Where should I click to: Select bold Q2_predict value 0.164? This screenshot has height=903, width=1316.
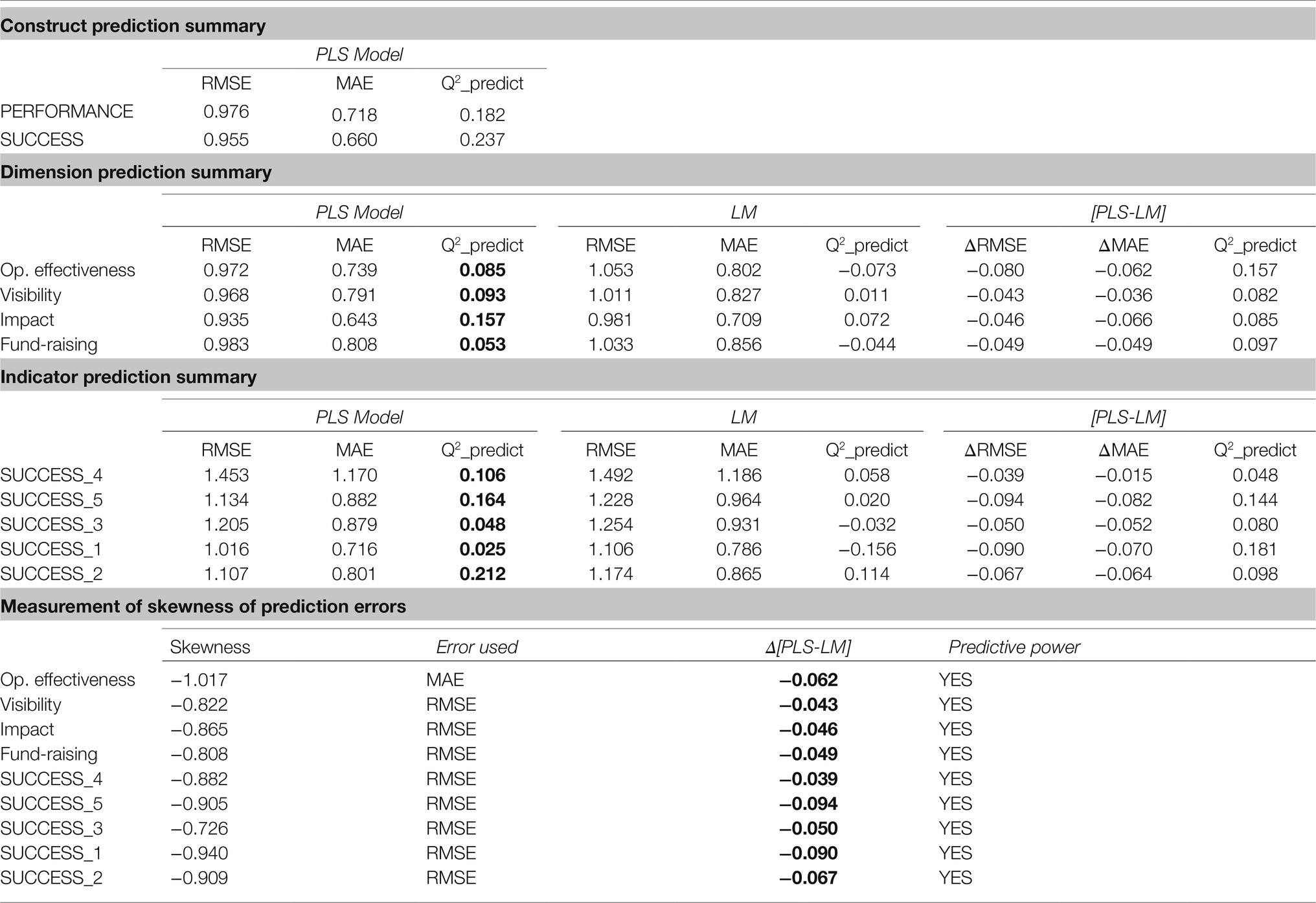482,500
